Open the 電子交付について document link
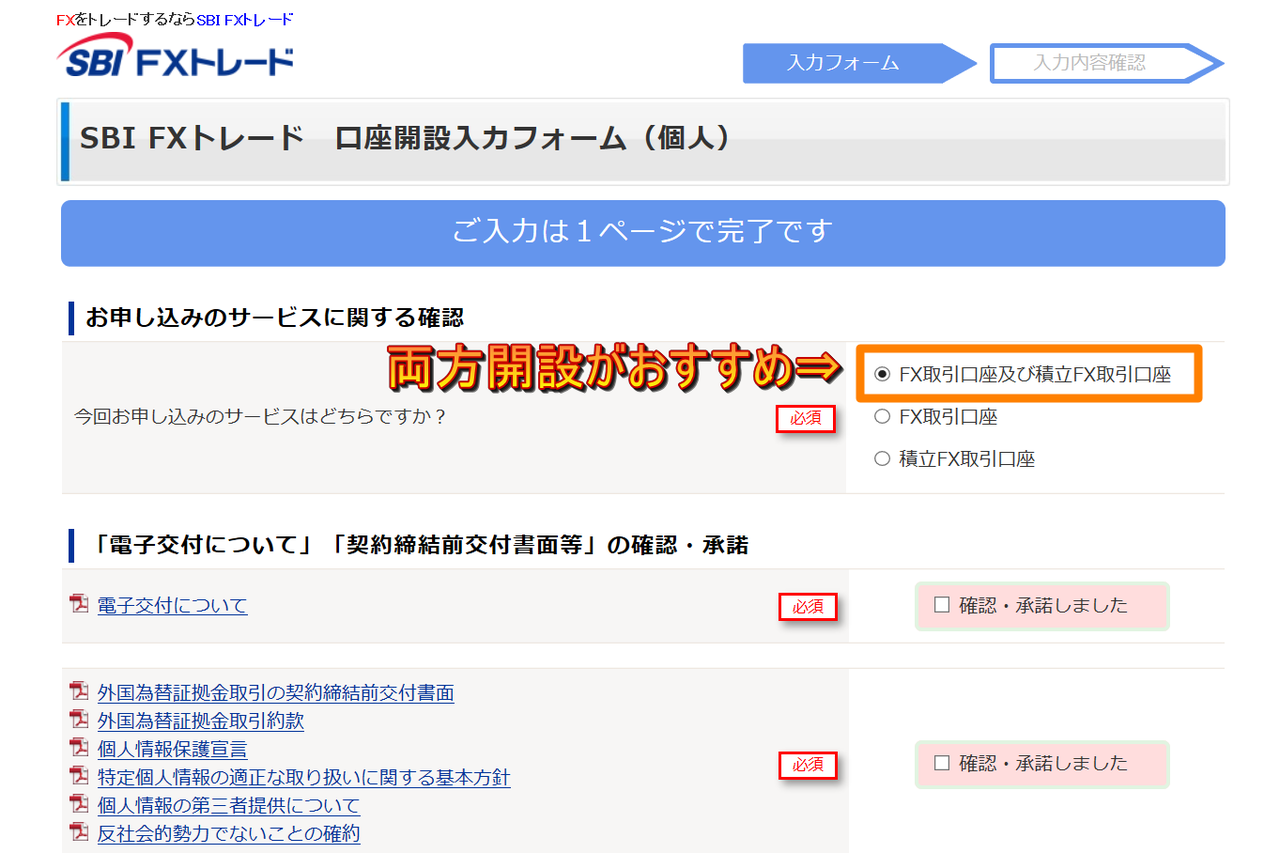 pyautogui.click(x=172, y=605)
